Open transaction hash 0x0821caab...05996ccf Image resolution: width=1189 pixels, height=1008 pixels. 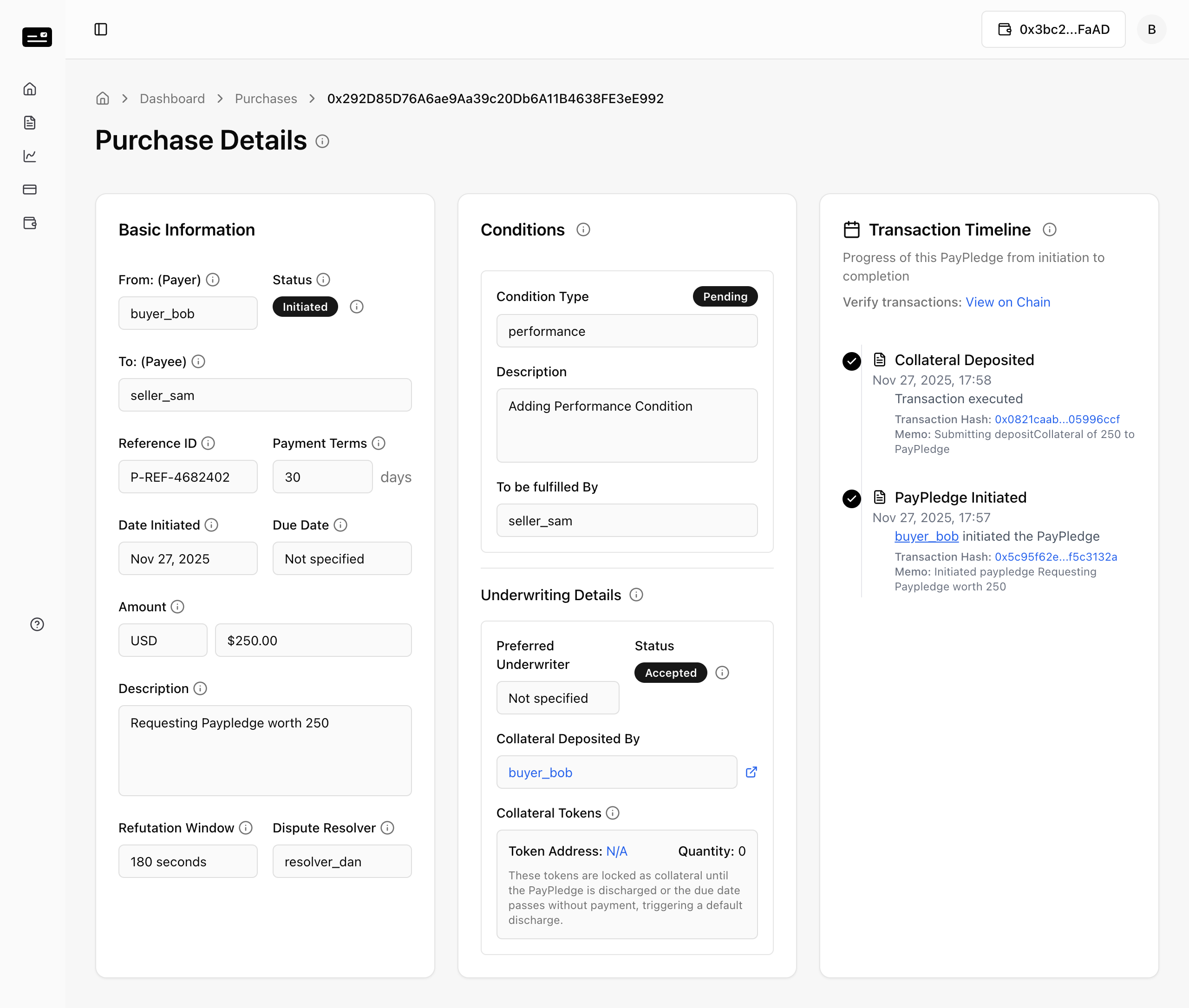point(1057,419)
